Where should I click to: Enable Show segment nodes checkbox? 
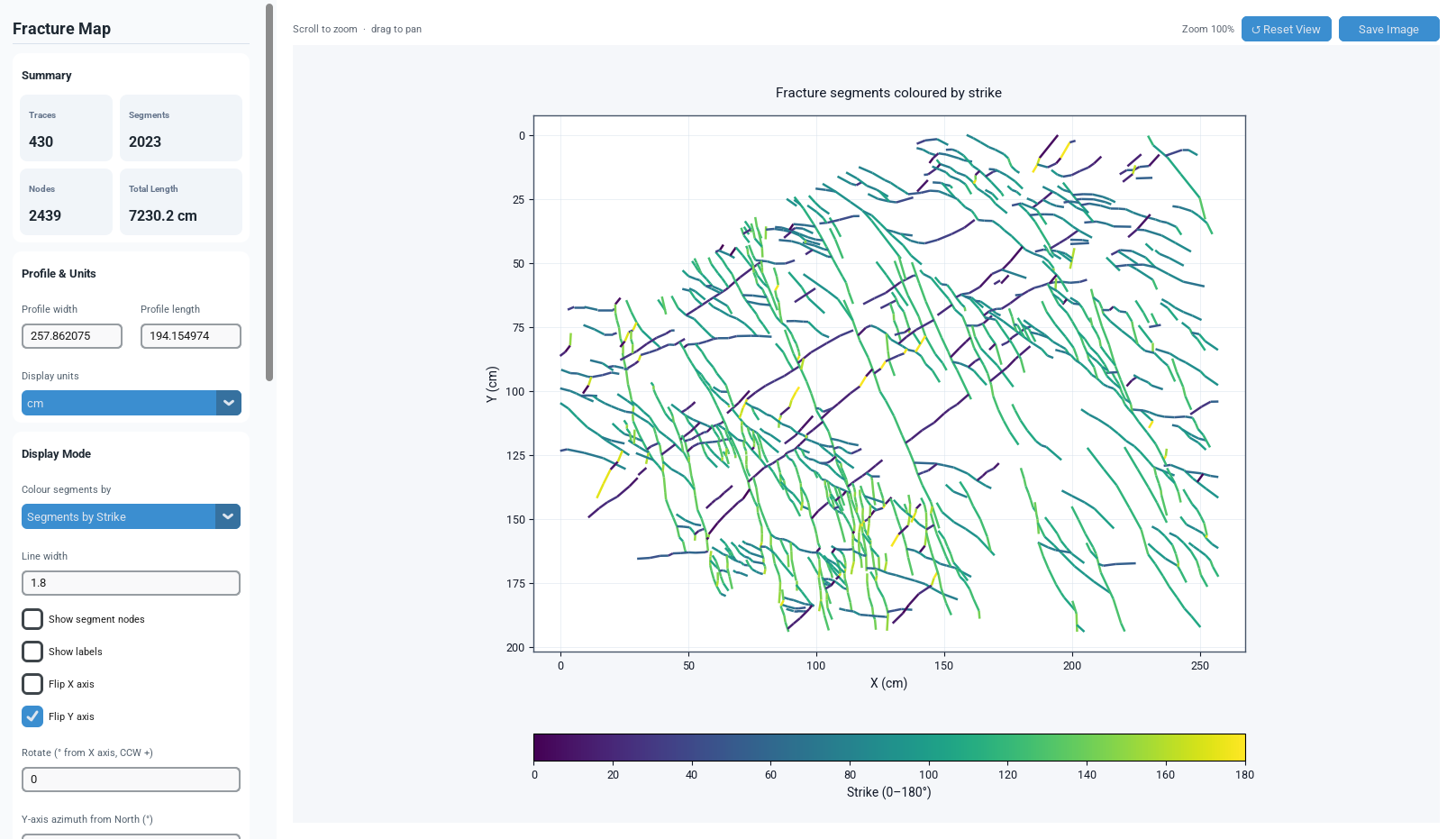tap(32, 619)
